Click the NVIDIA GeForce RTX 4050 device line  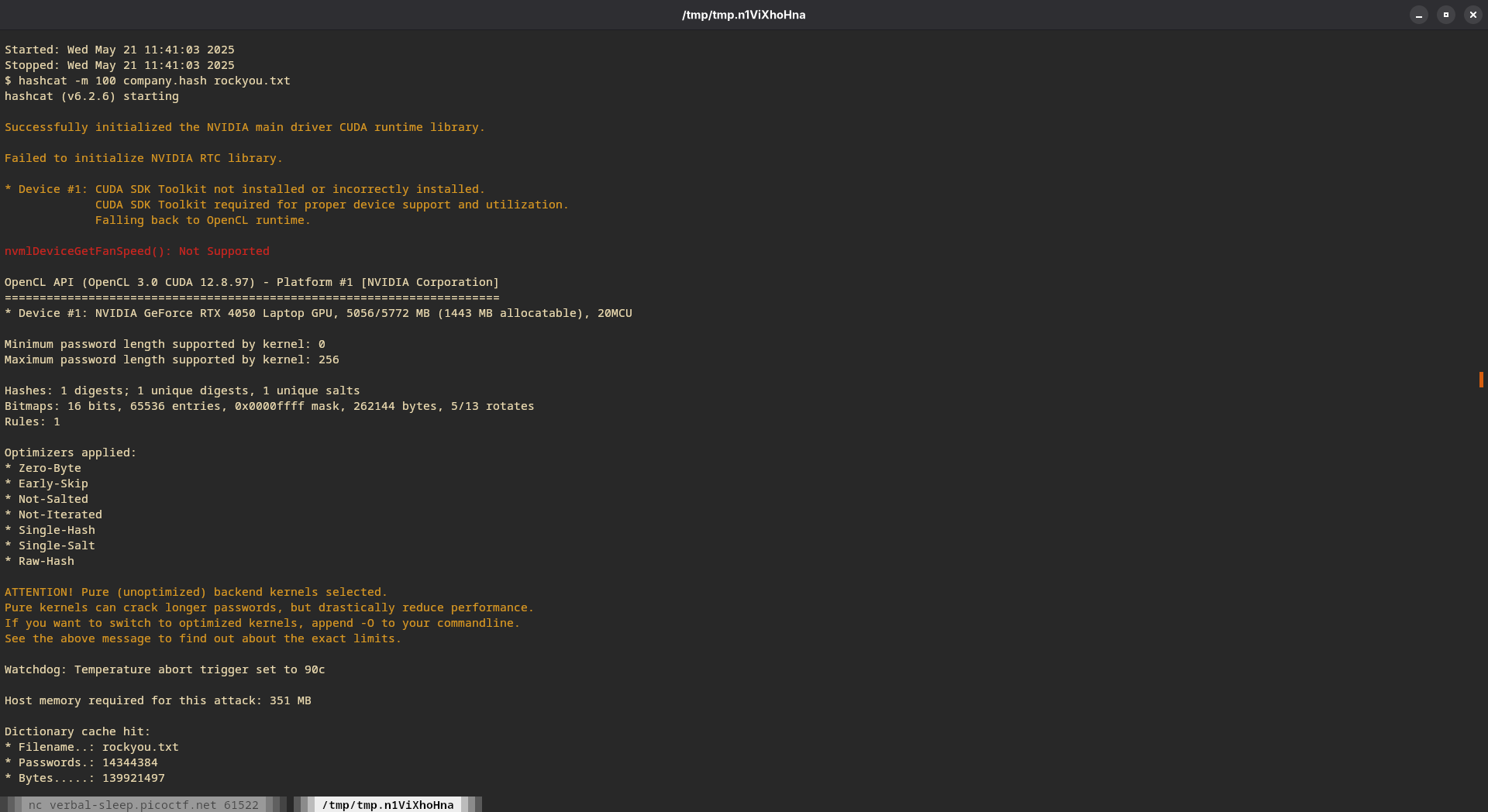tap(318, 313)
